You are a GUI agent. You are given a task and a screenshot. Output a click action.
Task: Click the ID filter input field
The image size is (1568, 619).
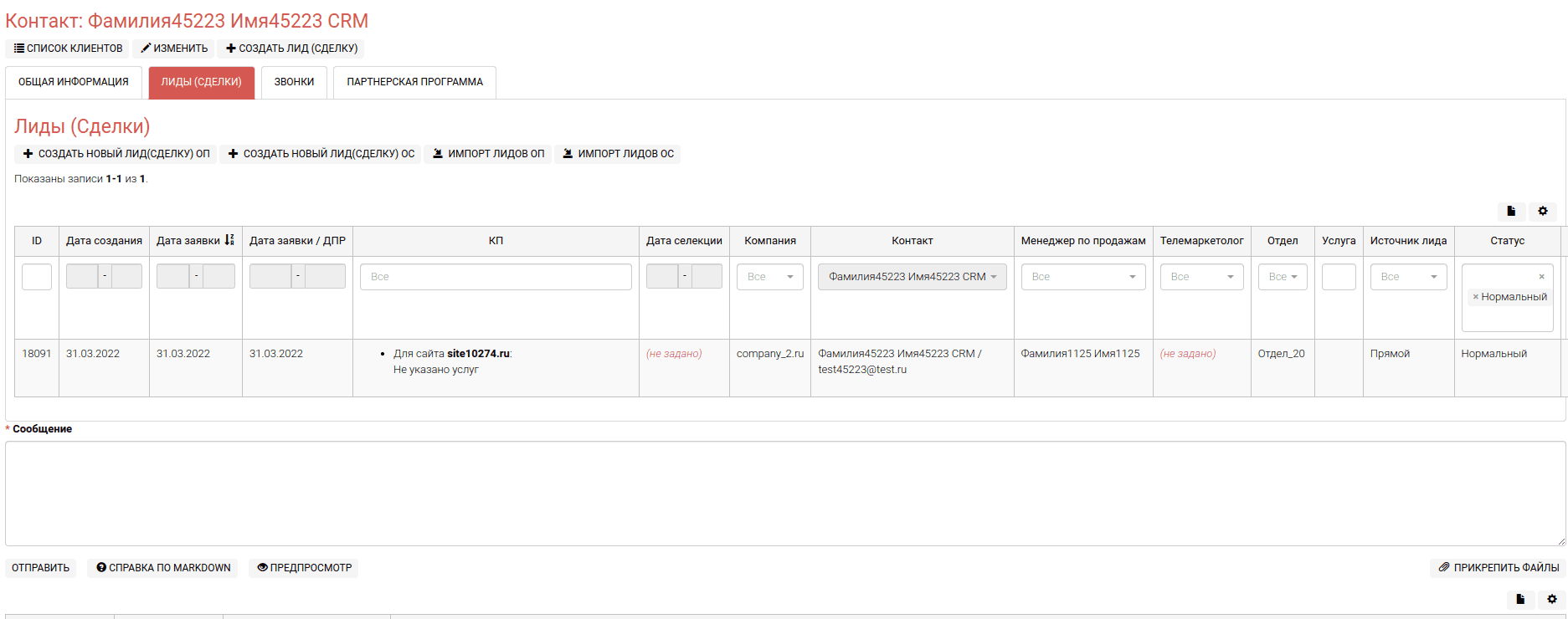[37, 277]
